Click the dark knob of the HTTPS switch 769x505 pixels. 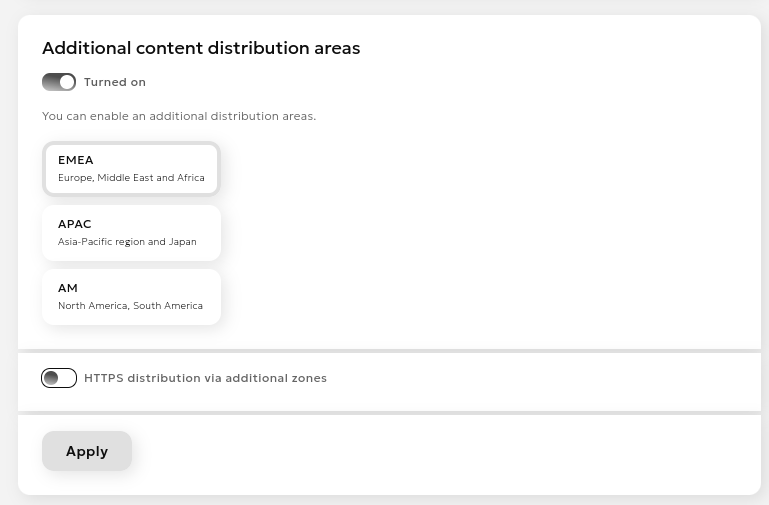click(x=51, y=378)
